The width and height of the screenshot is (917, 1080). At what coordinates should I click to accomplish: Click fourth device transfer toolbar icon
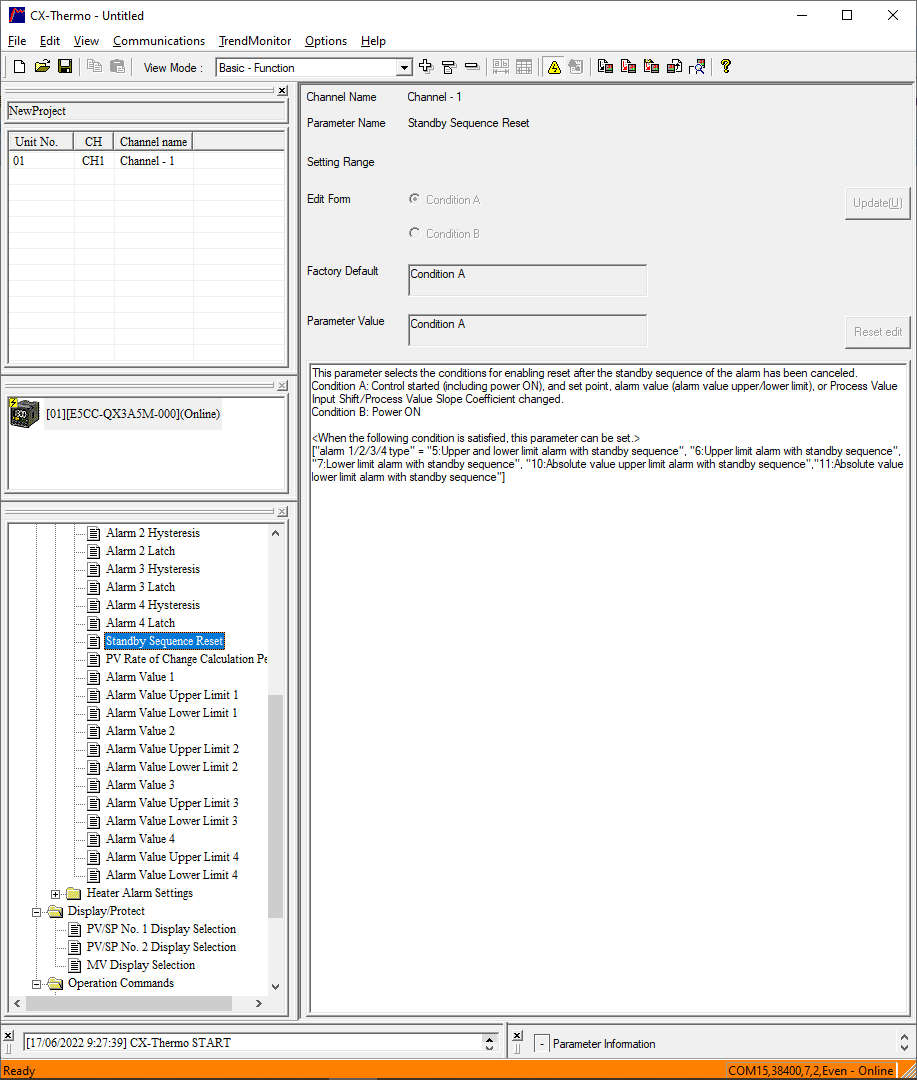pos(674,67)
